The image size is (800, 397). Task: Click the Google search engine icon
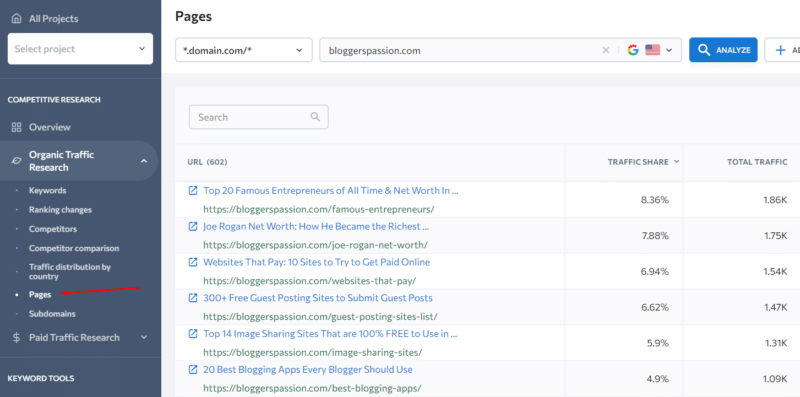(633, 50)
